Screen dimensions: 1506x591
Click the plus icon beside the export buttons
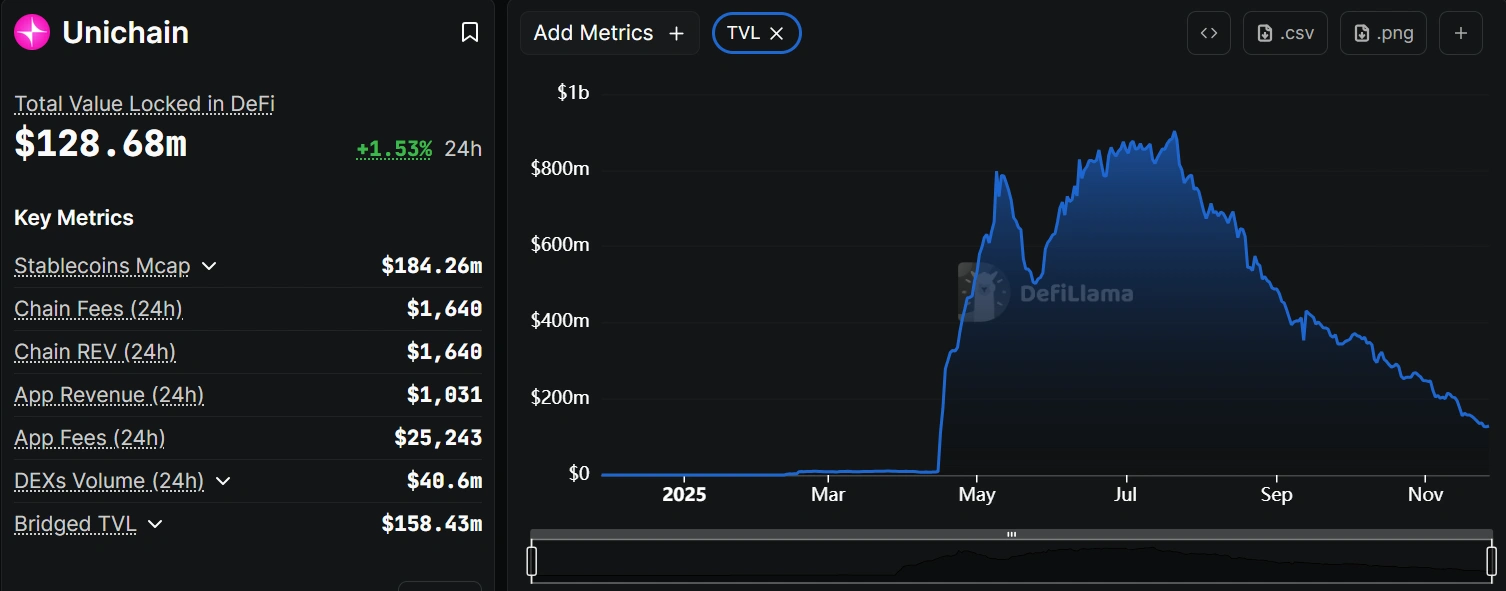click(x=1461, y=33)
